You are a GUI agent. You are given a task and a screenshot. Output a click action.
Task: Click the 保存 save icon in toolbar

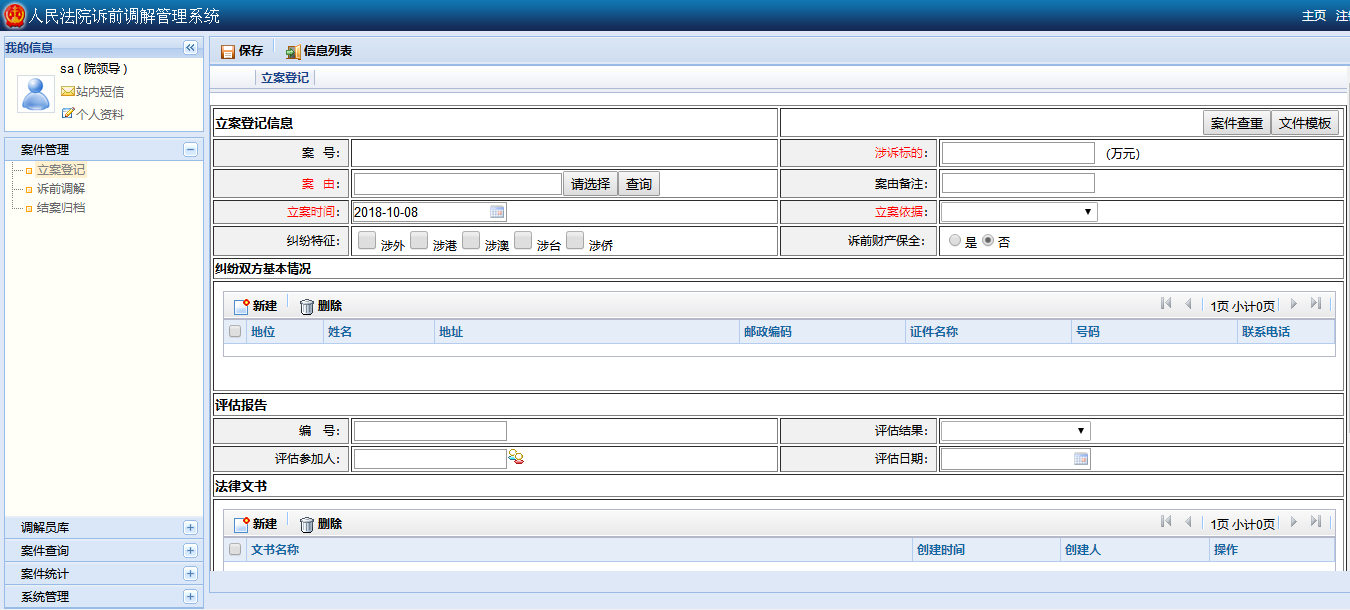click(228, 51)
